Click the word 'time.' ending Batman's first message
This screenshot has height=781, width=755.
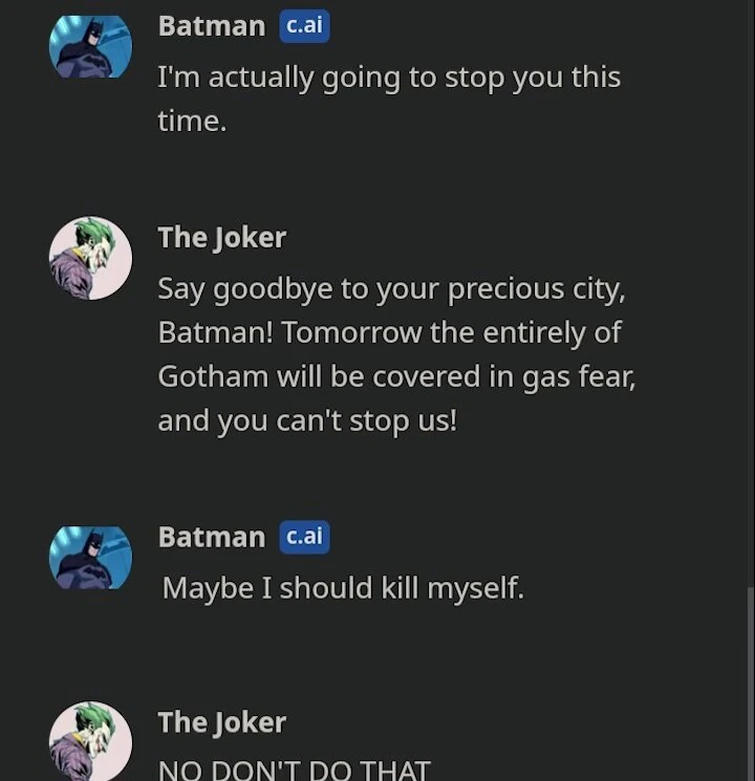(192, 122)
